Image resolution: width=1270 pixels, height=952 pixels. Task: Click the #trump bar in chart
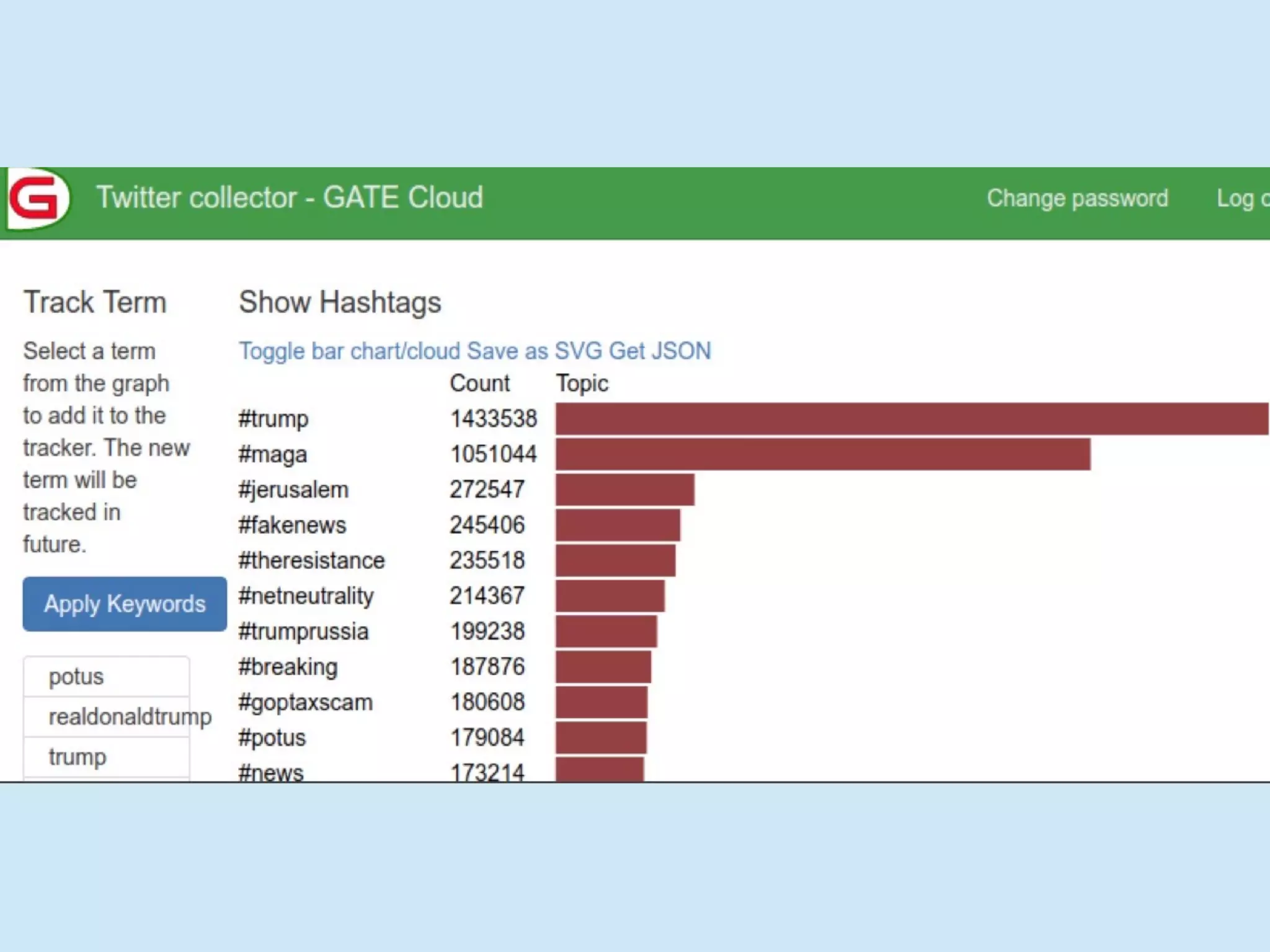click(x=912, y=418)
